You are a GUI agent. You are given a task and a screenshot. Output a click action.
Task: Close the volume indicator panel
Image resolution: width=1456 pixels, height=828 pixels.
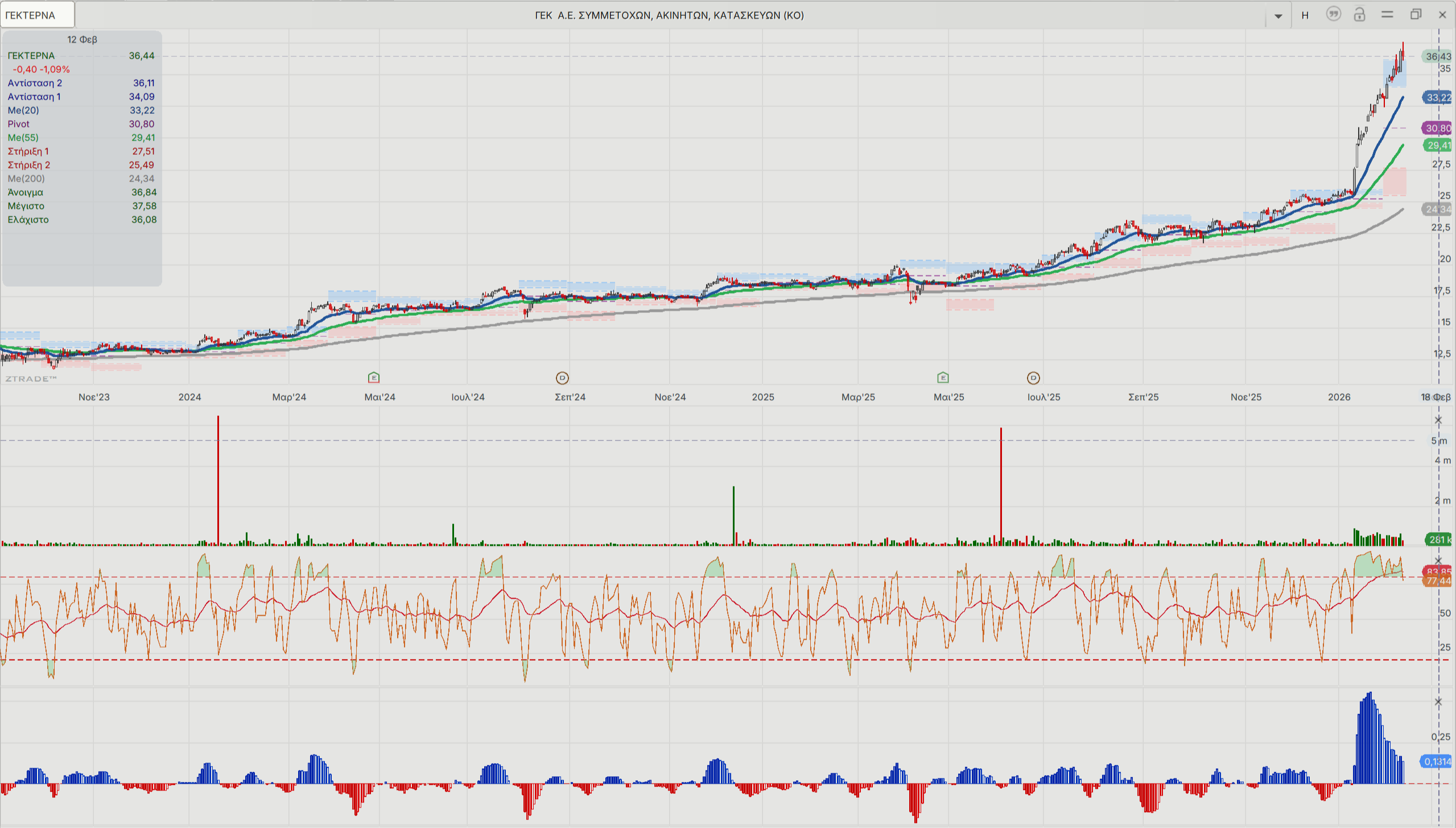click(x=1438, y=421)
